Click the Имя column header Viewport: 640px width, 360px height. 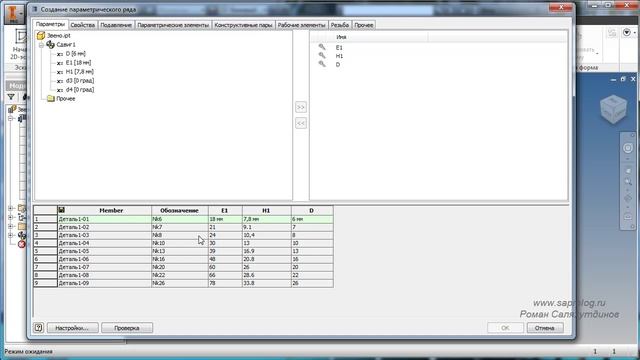[369, 37]
